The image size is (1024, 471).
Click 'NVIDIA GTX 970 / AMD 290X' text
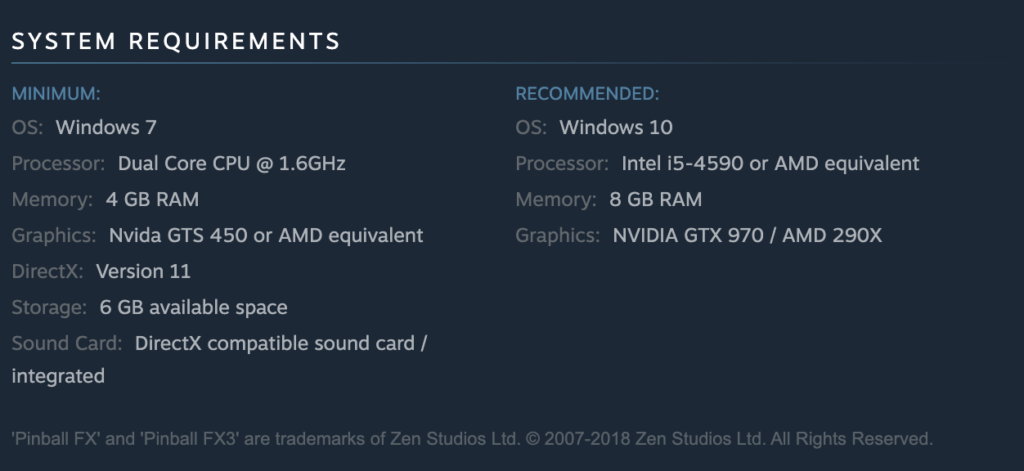(x=747, y=236)
